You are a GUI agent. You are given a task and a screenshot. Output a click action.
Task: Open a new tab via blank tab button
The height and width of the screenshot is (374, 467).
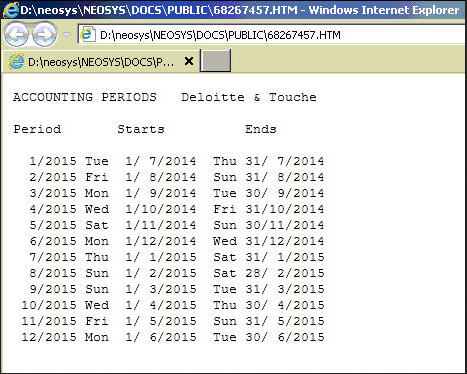215,61
